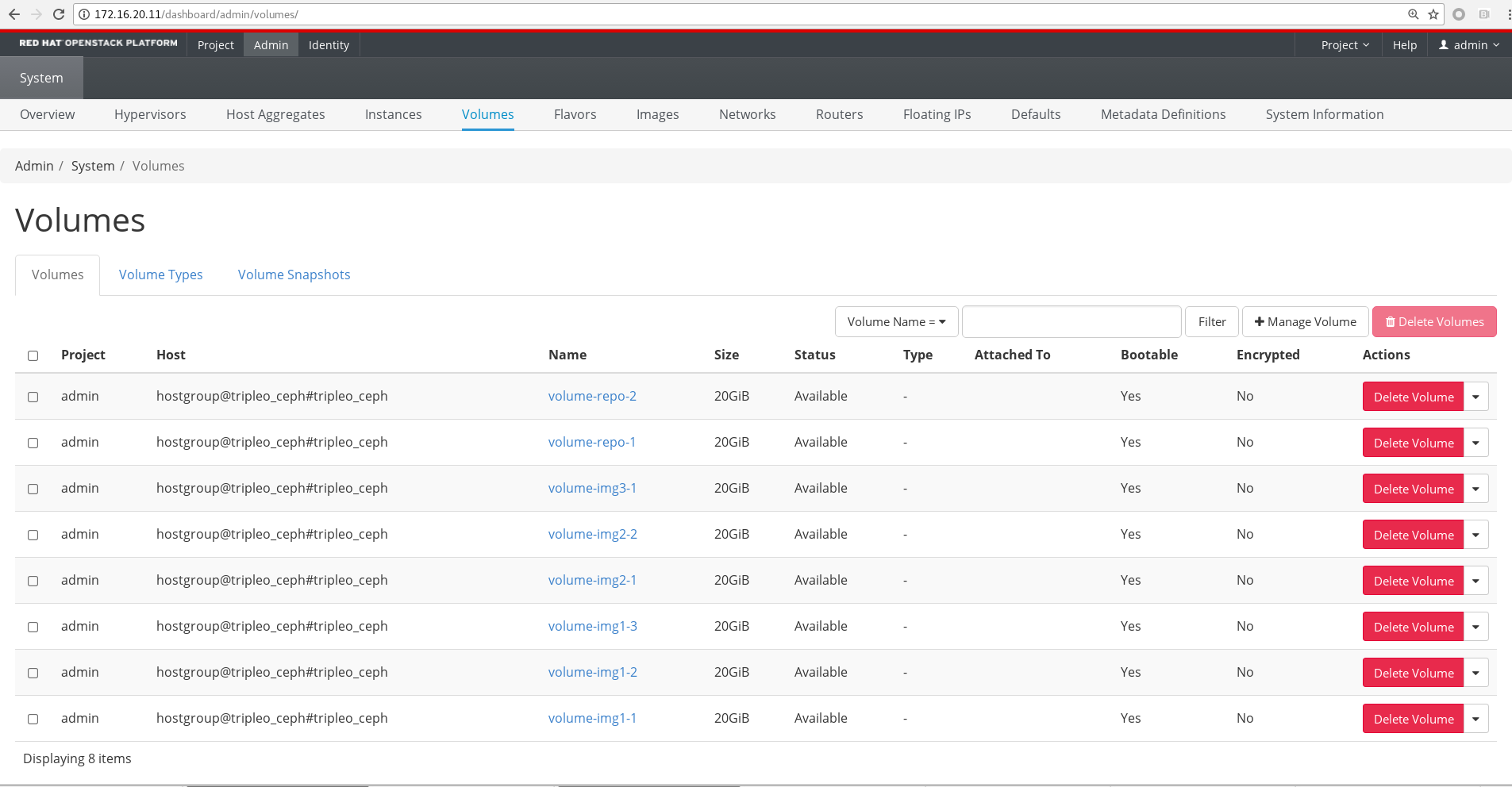
Task: Click the Filter button
Action: tap(1212, 321)
